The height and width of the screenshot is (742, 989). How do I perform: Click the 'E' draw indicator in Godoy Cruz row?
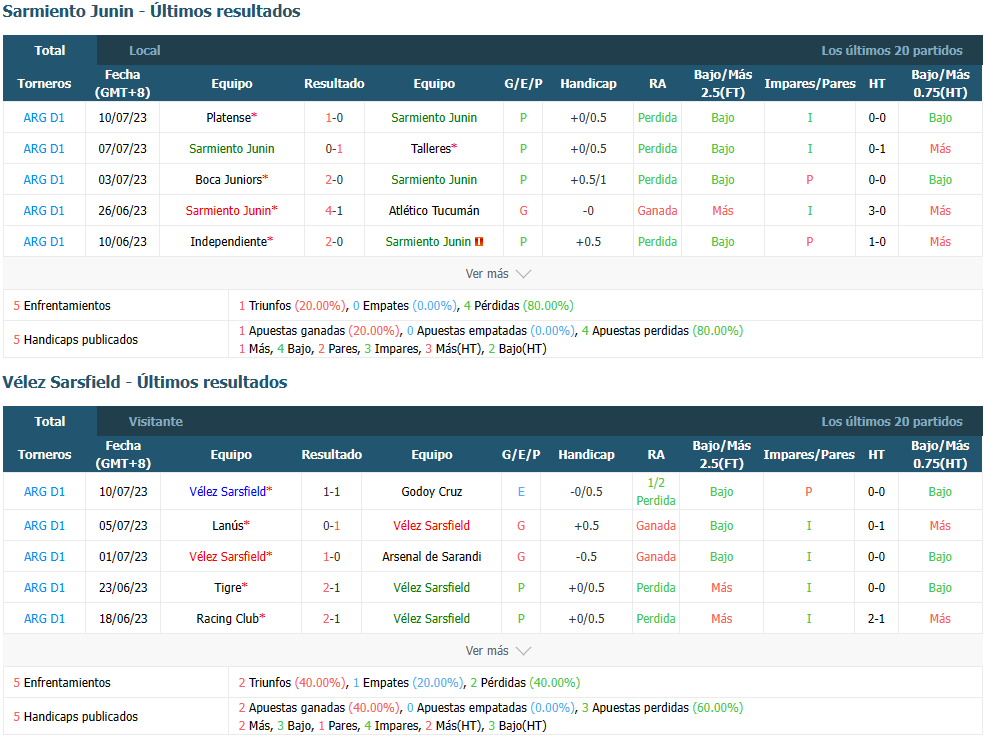pyautogui.click(x=521, y=492)
